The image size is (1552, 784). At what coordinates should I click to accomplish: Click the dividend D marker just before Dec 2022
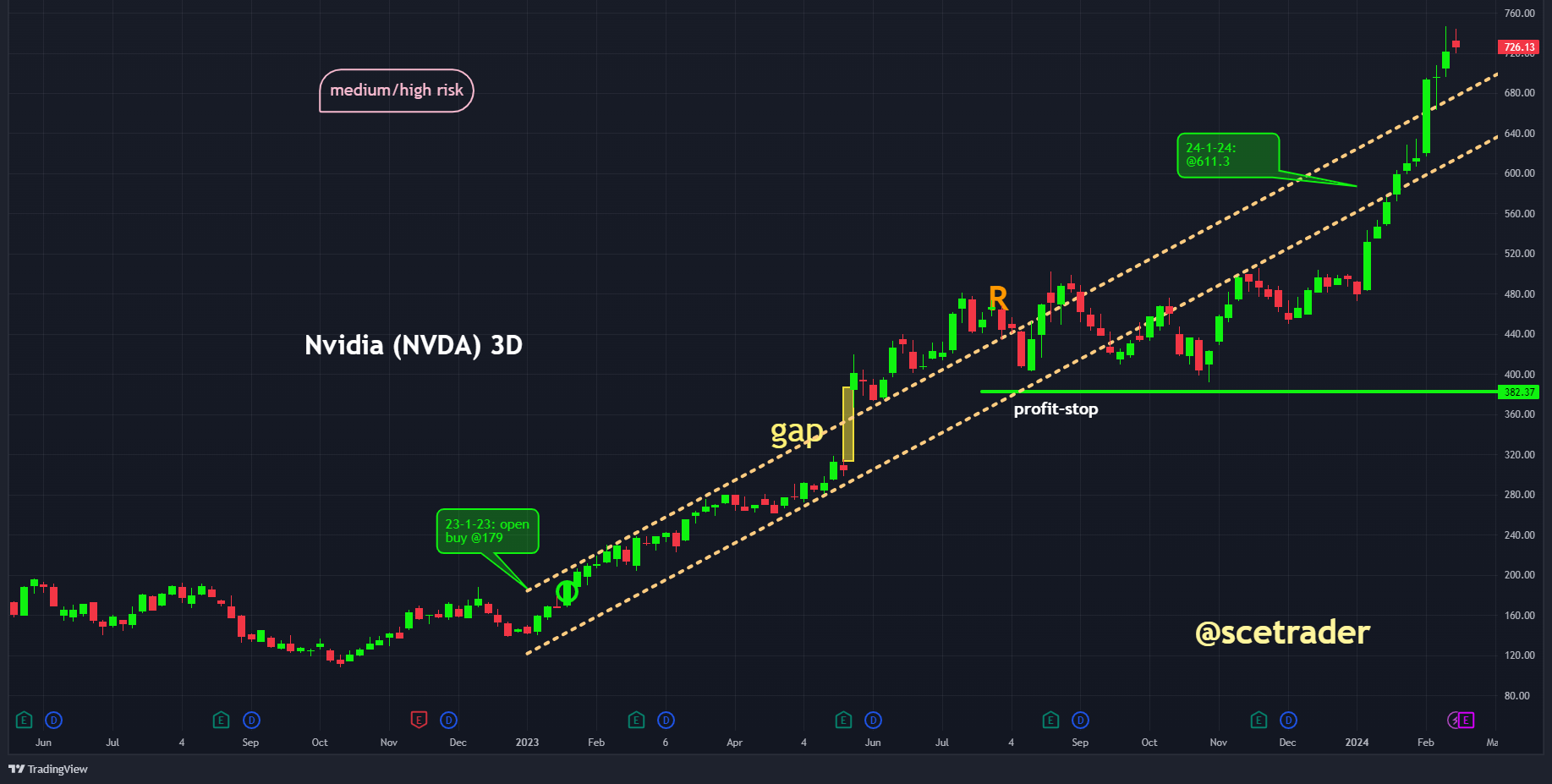449,720
